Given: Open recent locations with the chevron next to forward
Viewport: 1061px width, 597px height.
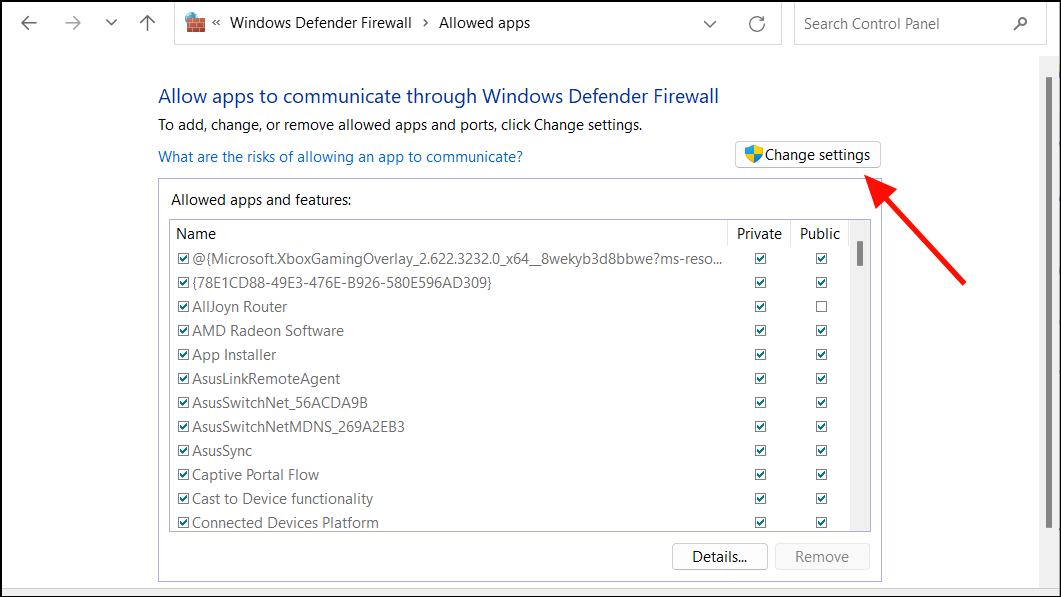Looking at the screenshot, I should click(110, 22).
